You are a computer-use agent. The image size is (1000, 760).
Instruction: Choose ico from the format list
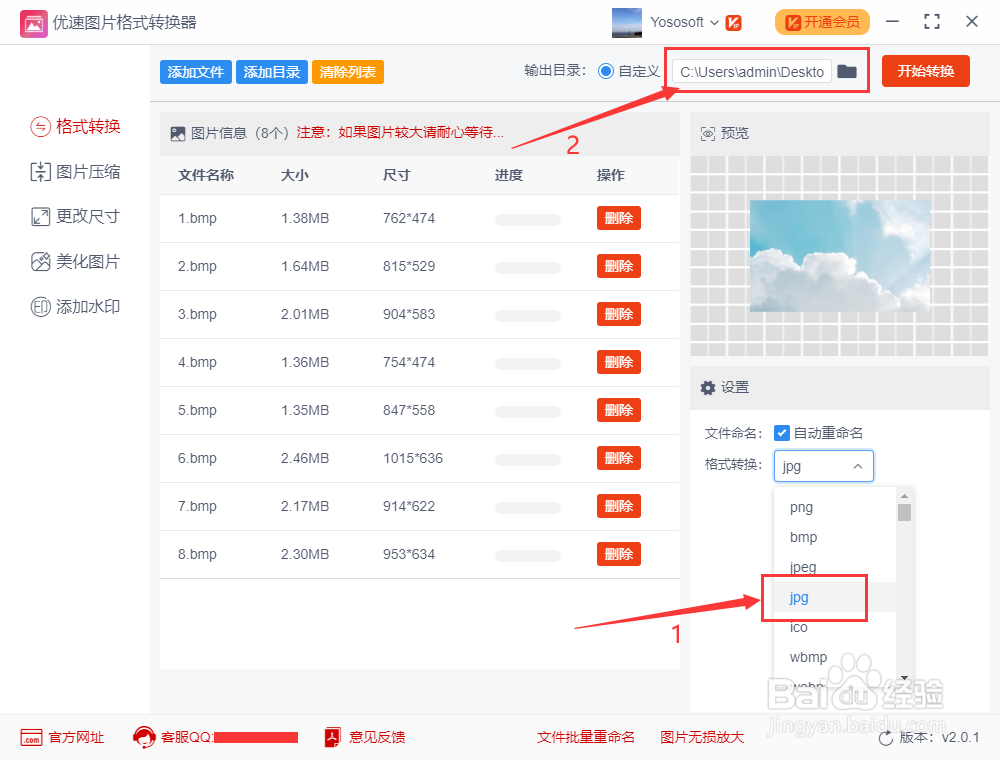coord(835,627)
